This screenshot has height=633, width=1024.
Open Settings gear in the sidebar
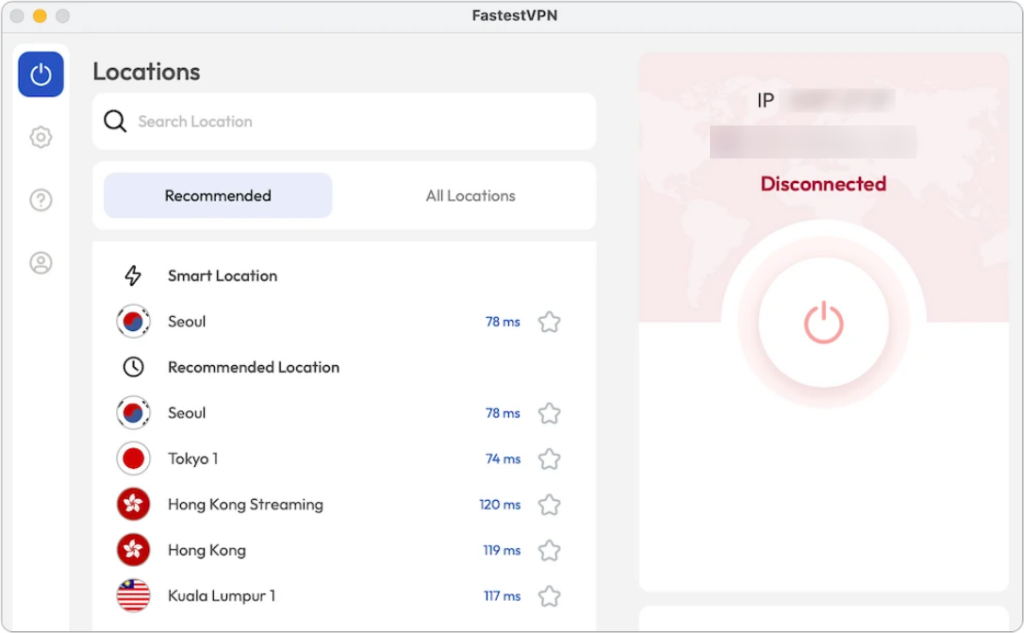pyautogui.click(x=41, y=137)
